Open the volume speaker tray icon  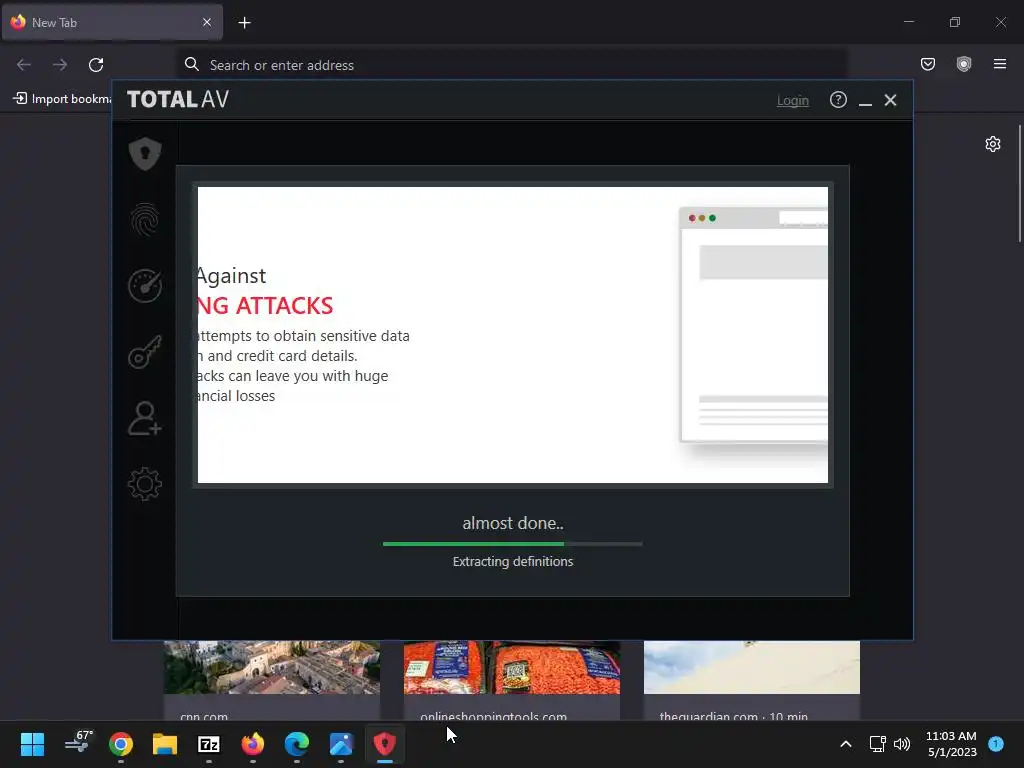pos(902,744)
